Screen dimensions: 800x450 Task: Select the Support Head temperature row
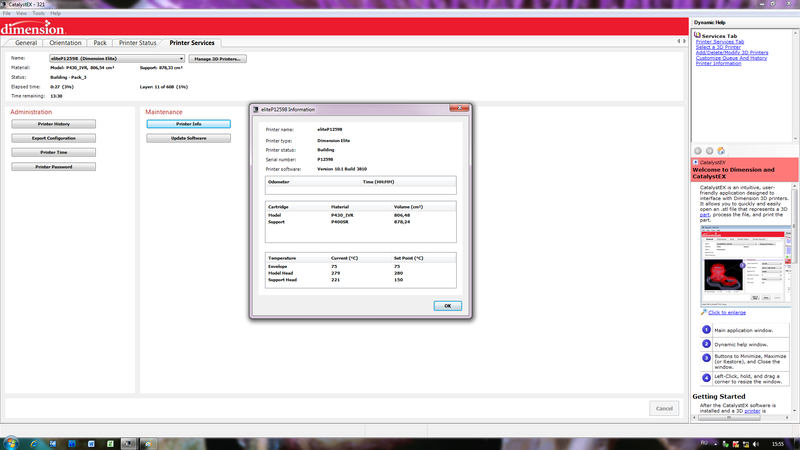click(360, 280)
